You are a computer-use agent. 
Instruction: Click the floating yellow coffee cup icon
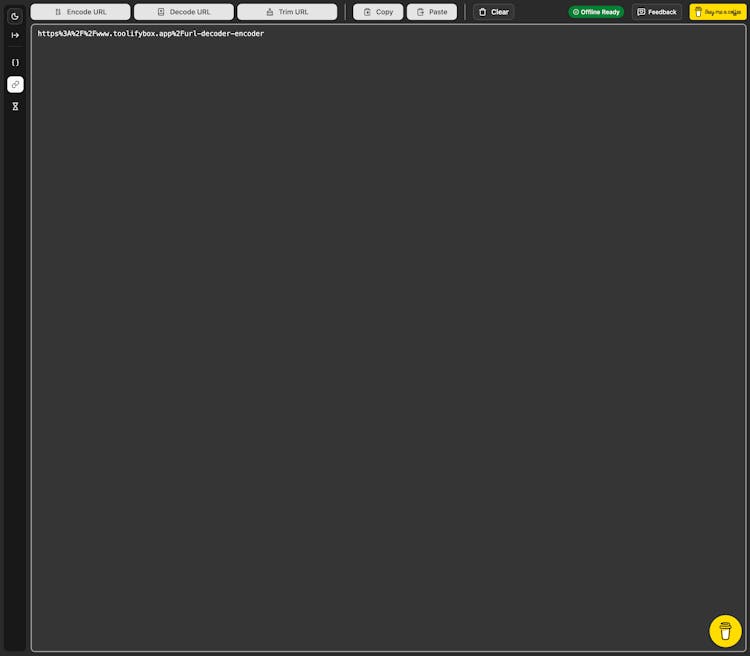tap(725, 631)
